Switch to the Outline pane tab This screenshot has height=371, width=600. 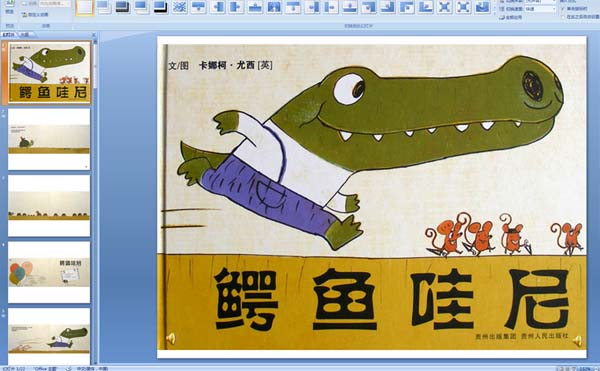(x=25, y=34)
